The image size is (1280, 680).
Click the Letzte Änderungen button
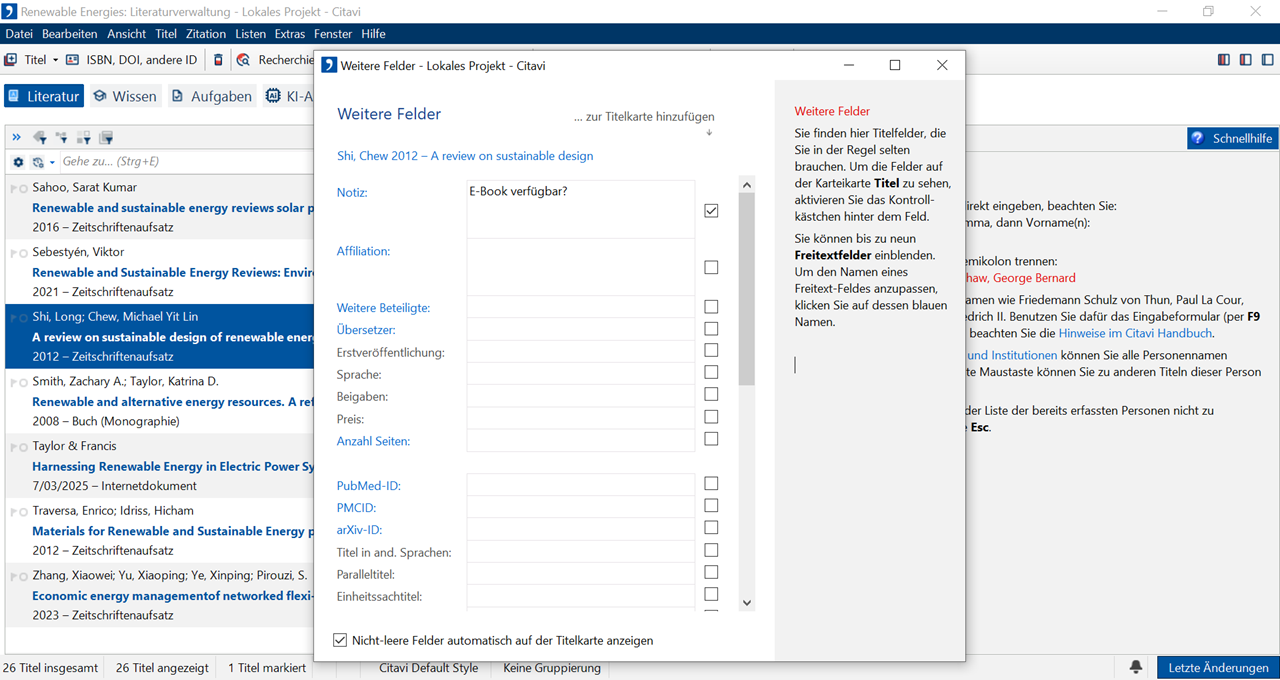click(x=1217, y=667)
